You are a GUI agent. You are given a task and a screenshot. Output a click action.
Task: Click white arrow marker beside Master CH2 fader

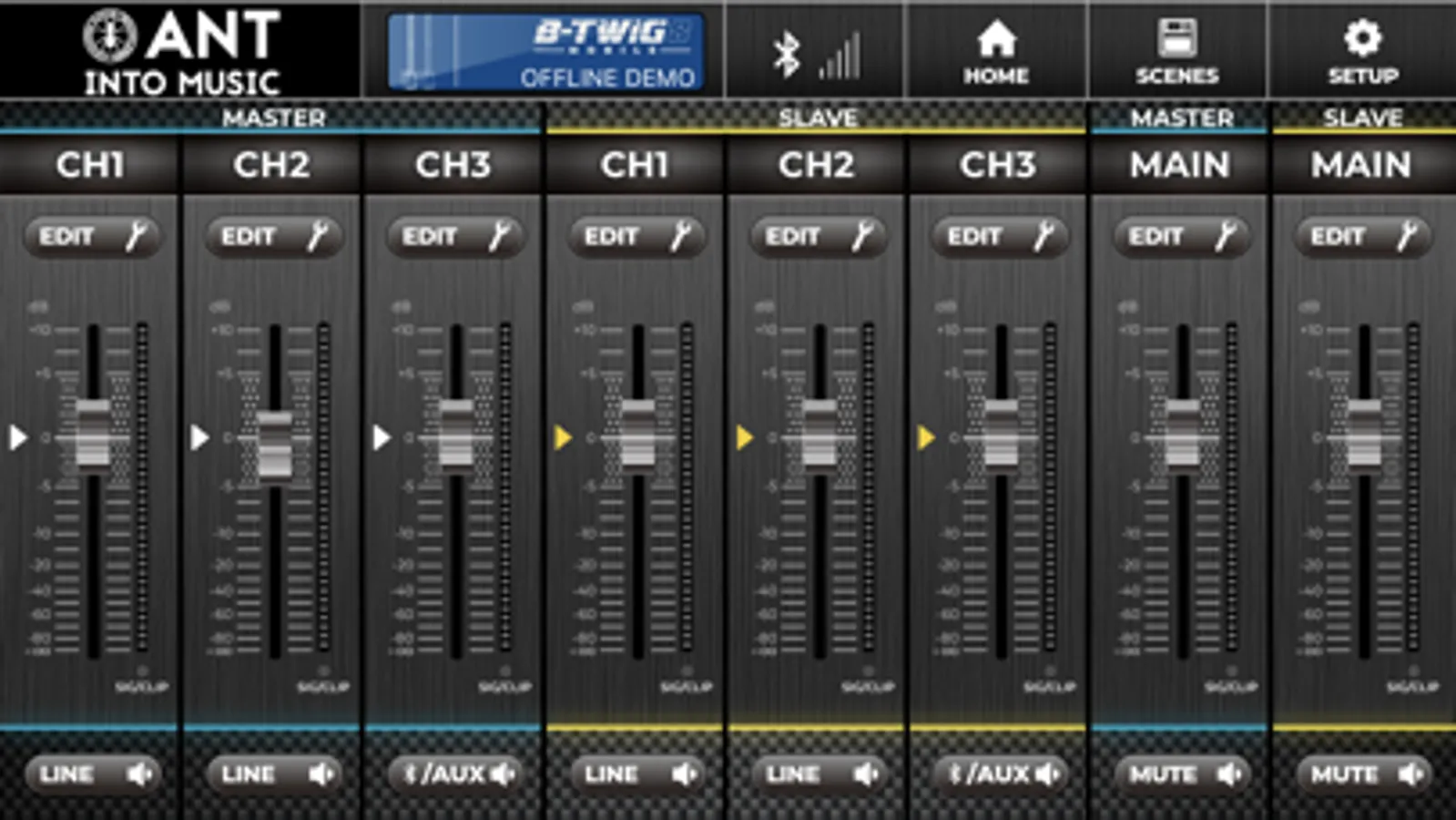199,437
